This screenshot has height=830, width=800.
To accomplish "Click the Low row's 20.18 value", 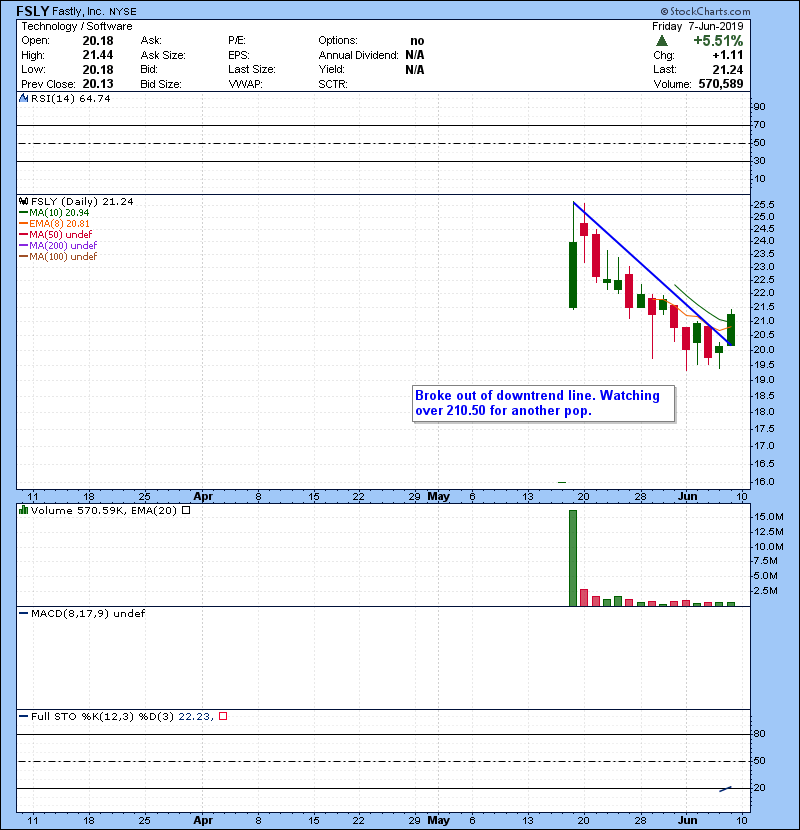I will (x=98, y=69).
